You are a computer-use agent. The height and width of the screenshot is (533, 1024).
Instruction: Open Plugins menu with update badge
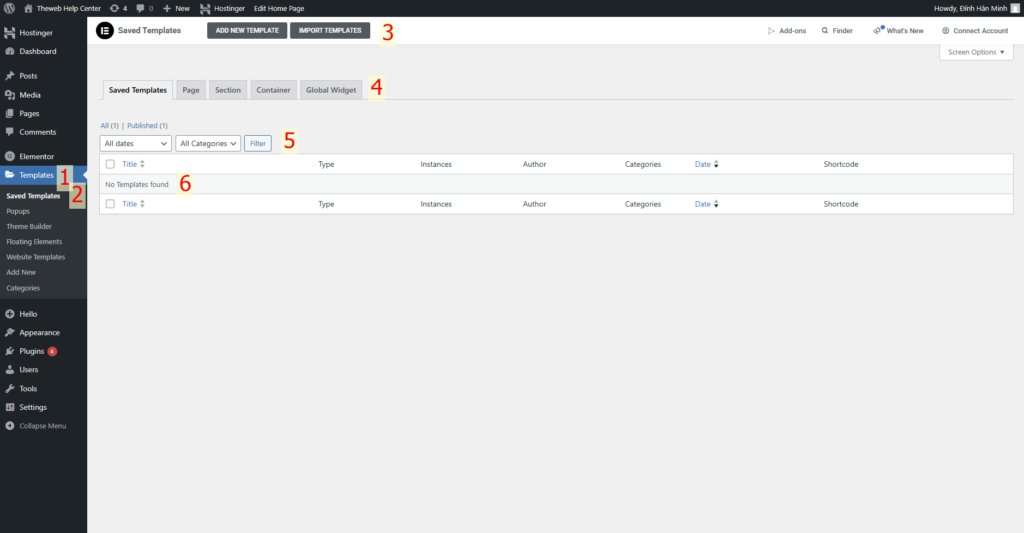(32, 351)
